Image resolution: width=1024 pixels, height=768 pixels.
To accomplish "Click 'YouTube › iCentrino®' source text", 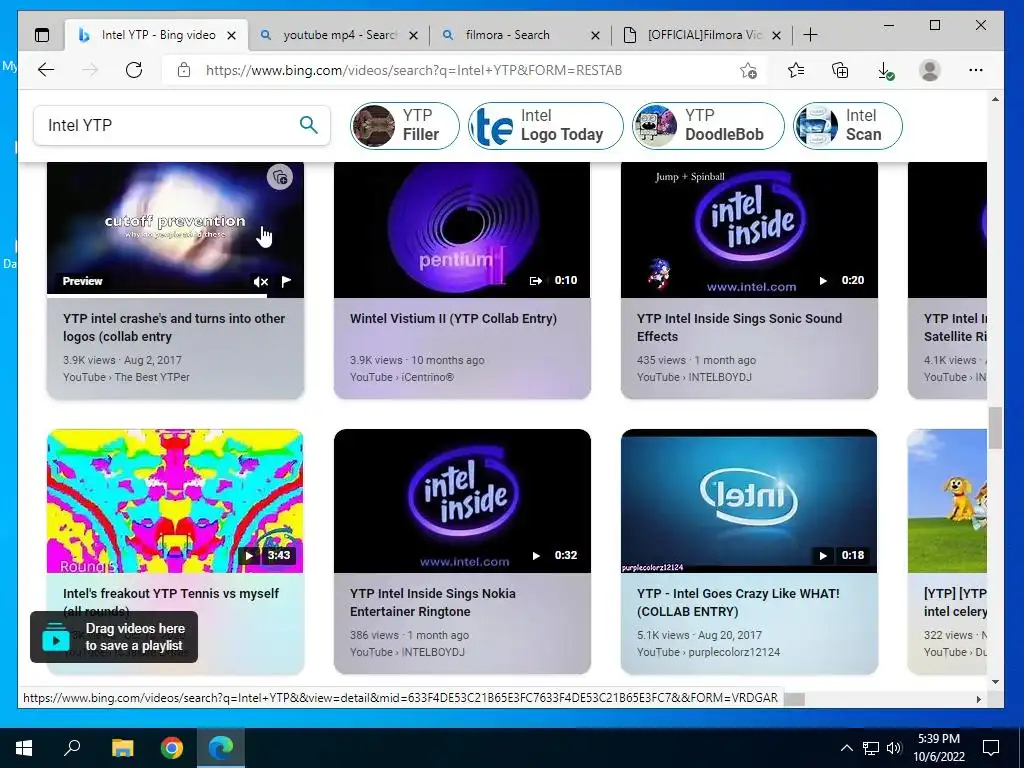I will [402, 377].
